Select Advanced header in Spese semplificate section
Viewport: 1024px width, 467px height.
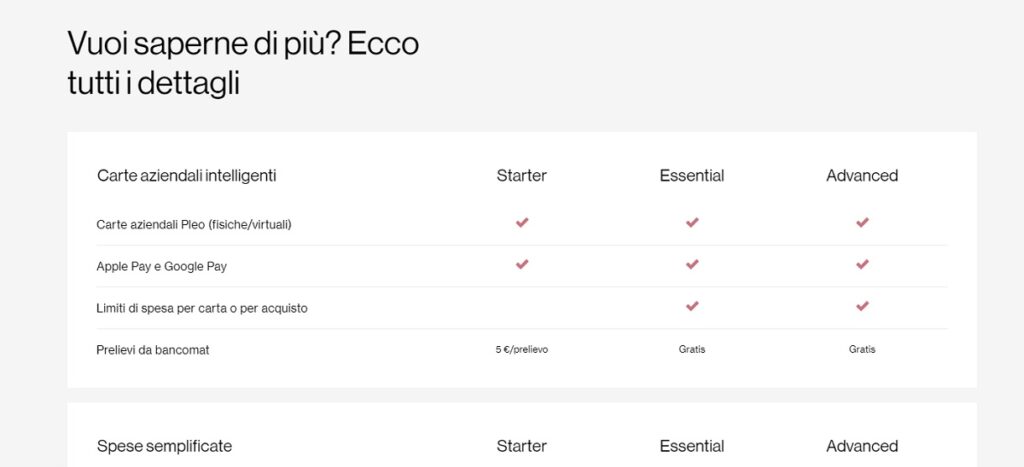tap(862, 446)
